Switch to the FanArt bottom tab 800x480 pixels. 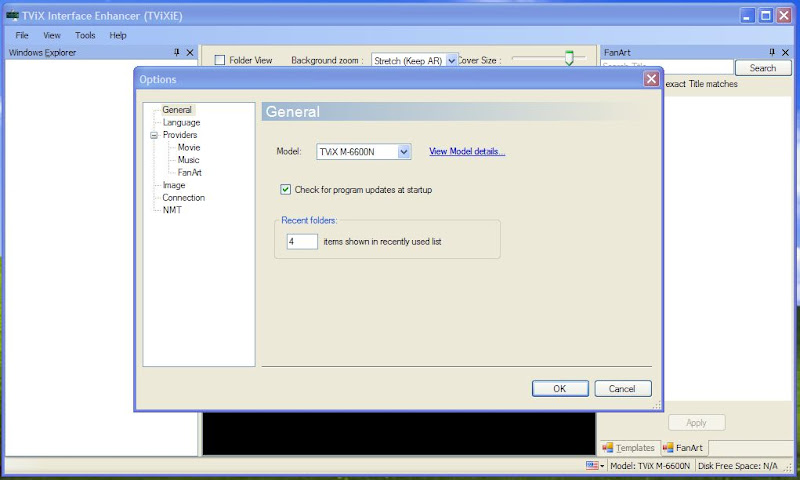click(x=683, y=447)
